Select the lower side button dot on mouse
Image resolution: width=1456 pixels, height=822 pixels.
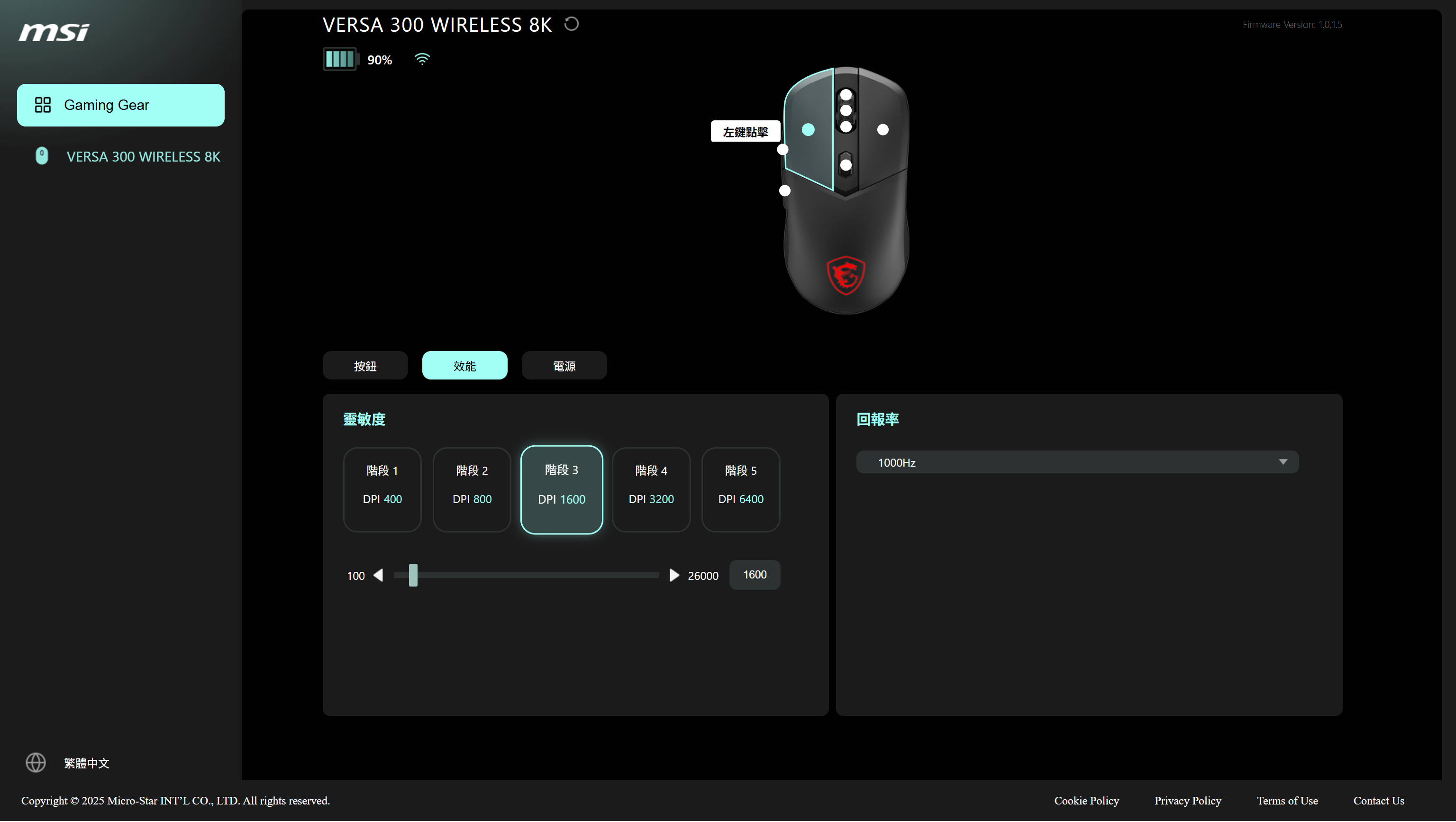point(785,190)
